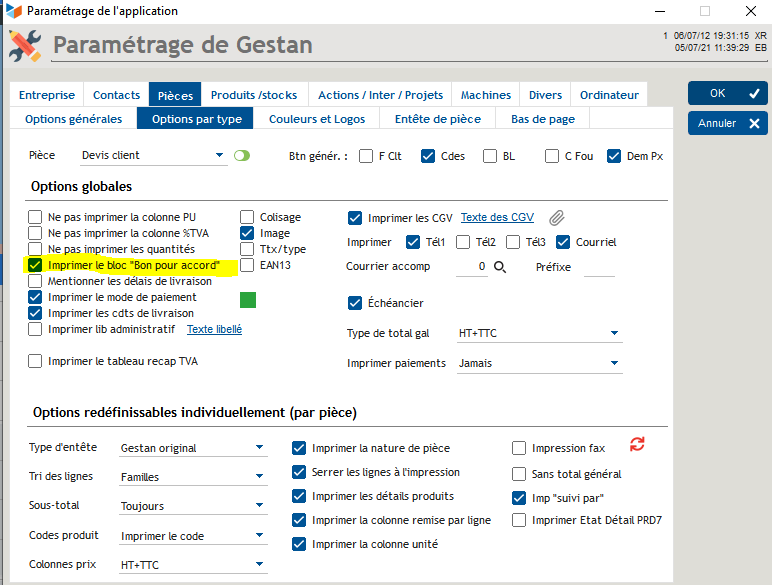Open the Couleurs et Logos tab
The height and width of the screenshot is (585, 772).
point(316,119)
